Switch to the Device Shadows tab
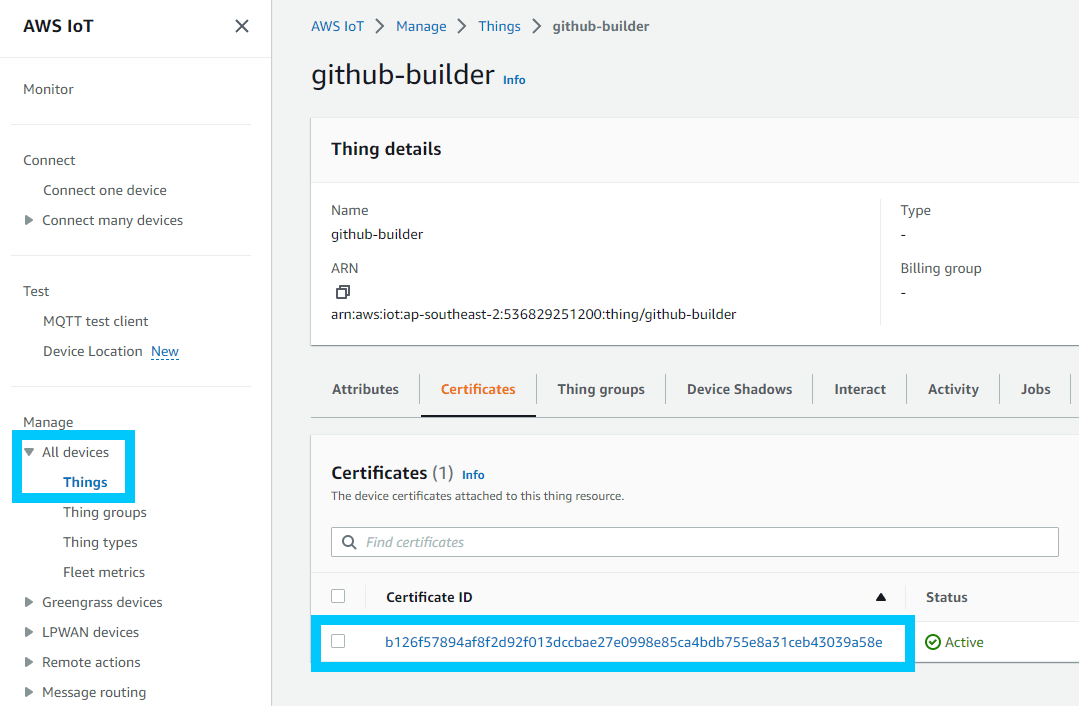The height and width of the screenshot is (706, 1079). (x=738, y=389)
